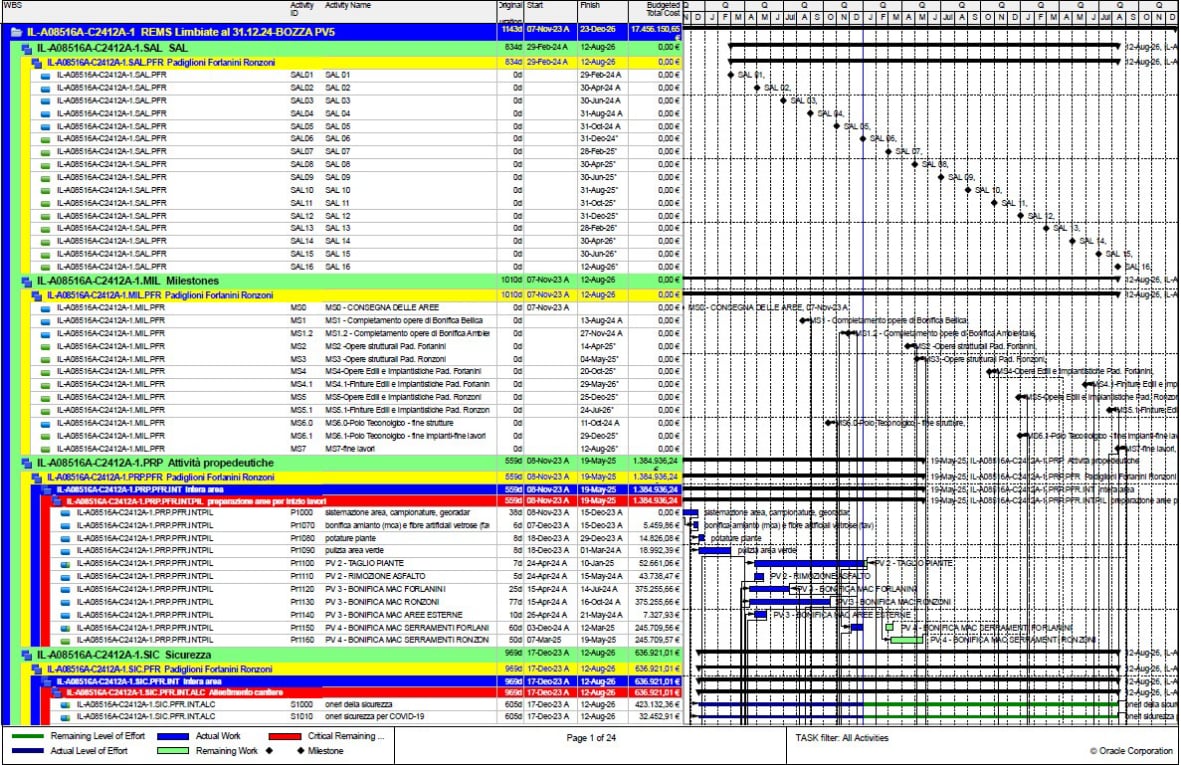The height and width of the screenshot is (765, 1181).
Task: Select the SAL 05 activity name cell
Action: pos(410,126)
